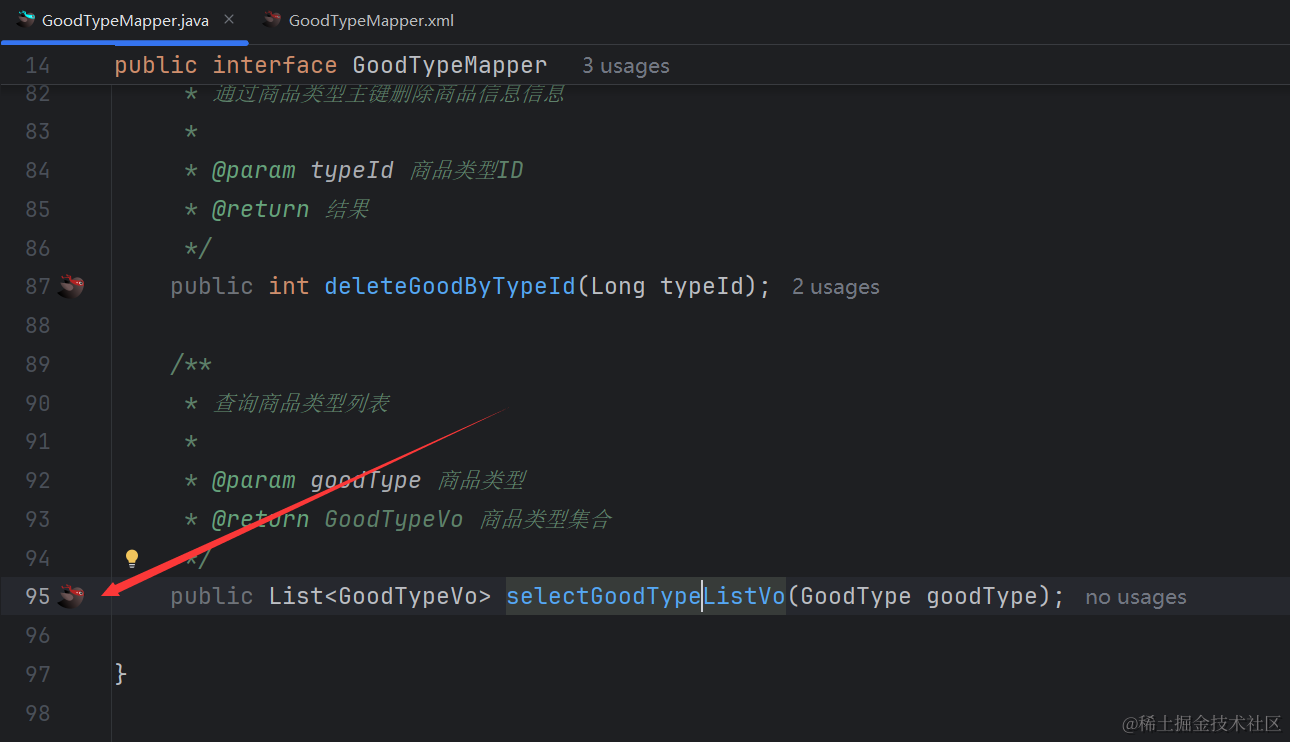The width and height of the screenshot is (1290, 742).
Task: Click line number 88 in the gutter
Action: pyautogui.click(x=37, y=325)
